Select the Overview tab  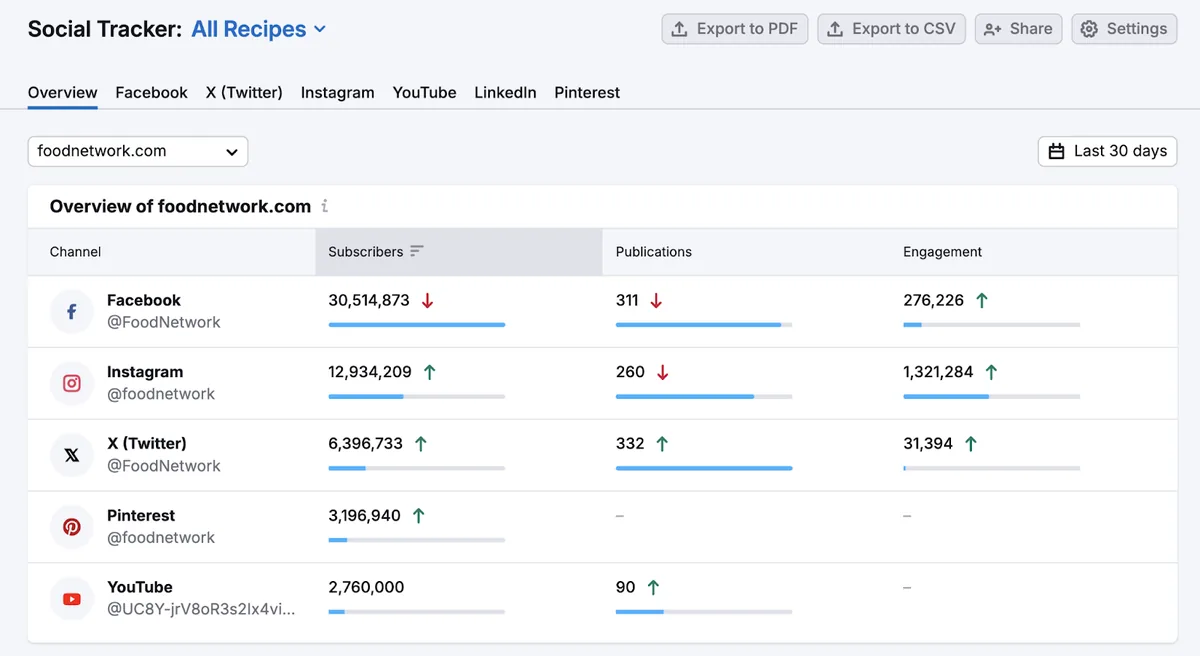[63, 92]
